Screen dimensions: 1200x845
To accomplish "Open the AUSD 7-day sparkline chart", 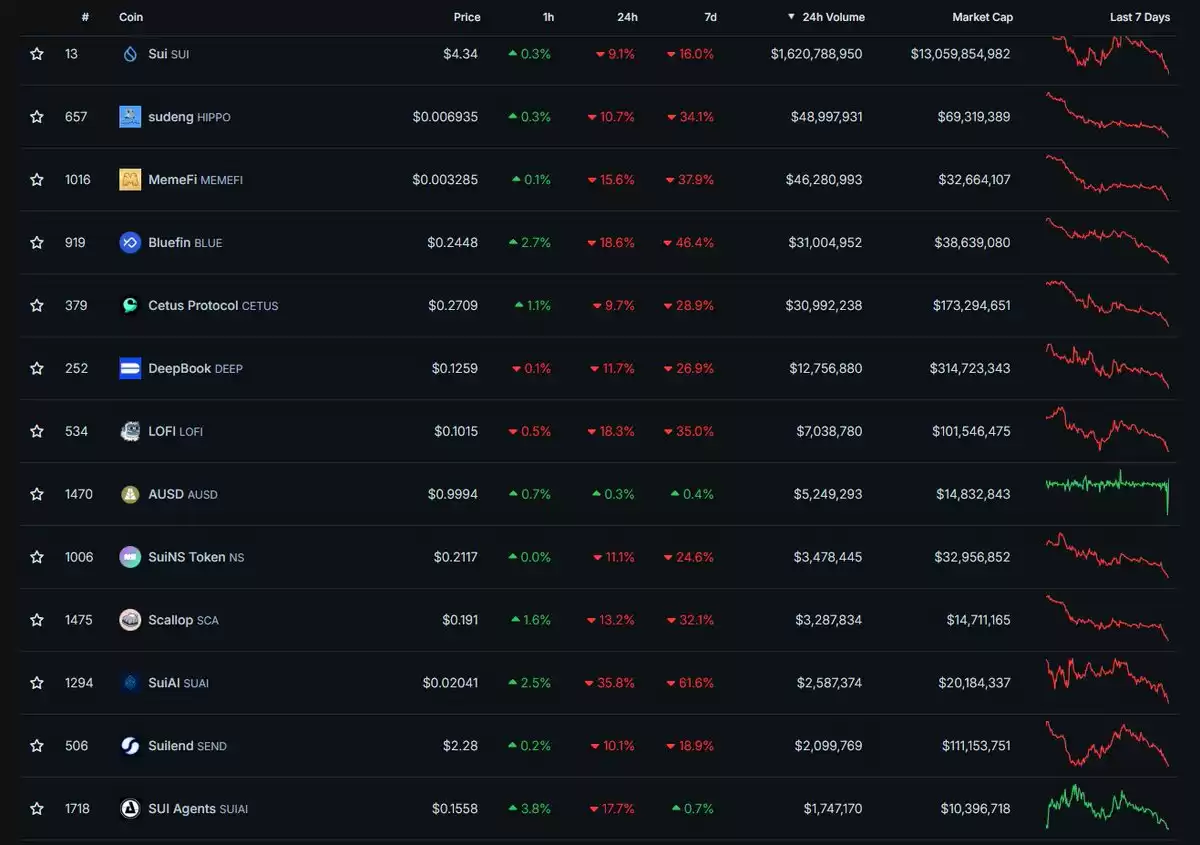I will pyautogui.click(x=1107, y=491).
